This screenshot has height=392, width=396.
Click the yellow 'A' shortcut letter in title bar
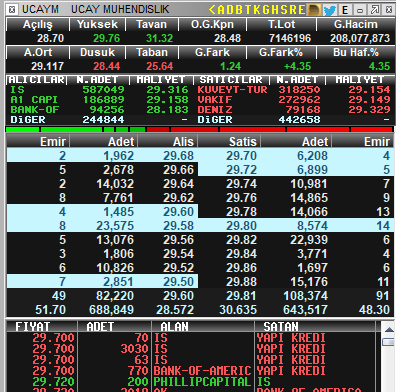221,9
